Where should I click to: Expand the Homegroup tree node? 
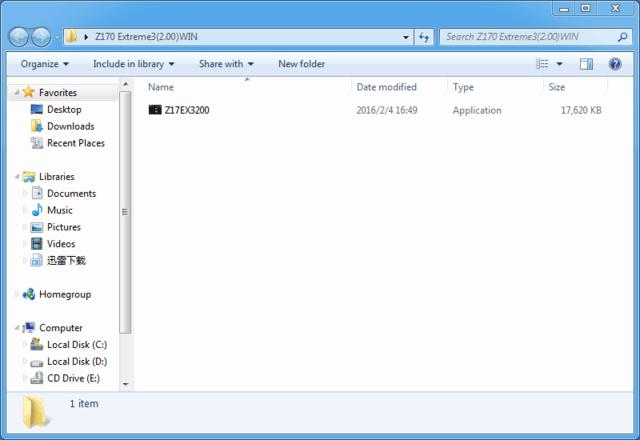[15, 295]
